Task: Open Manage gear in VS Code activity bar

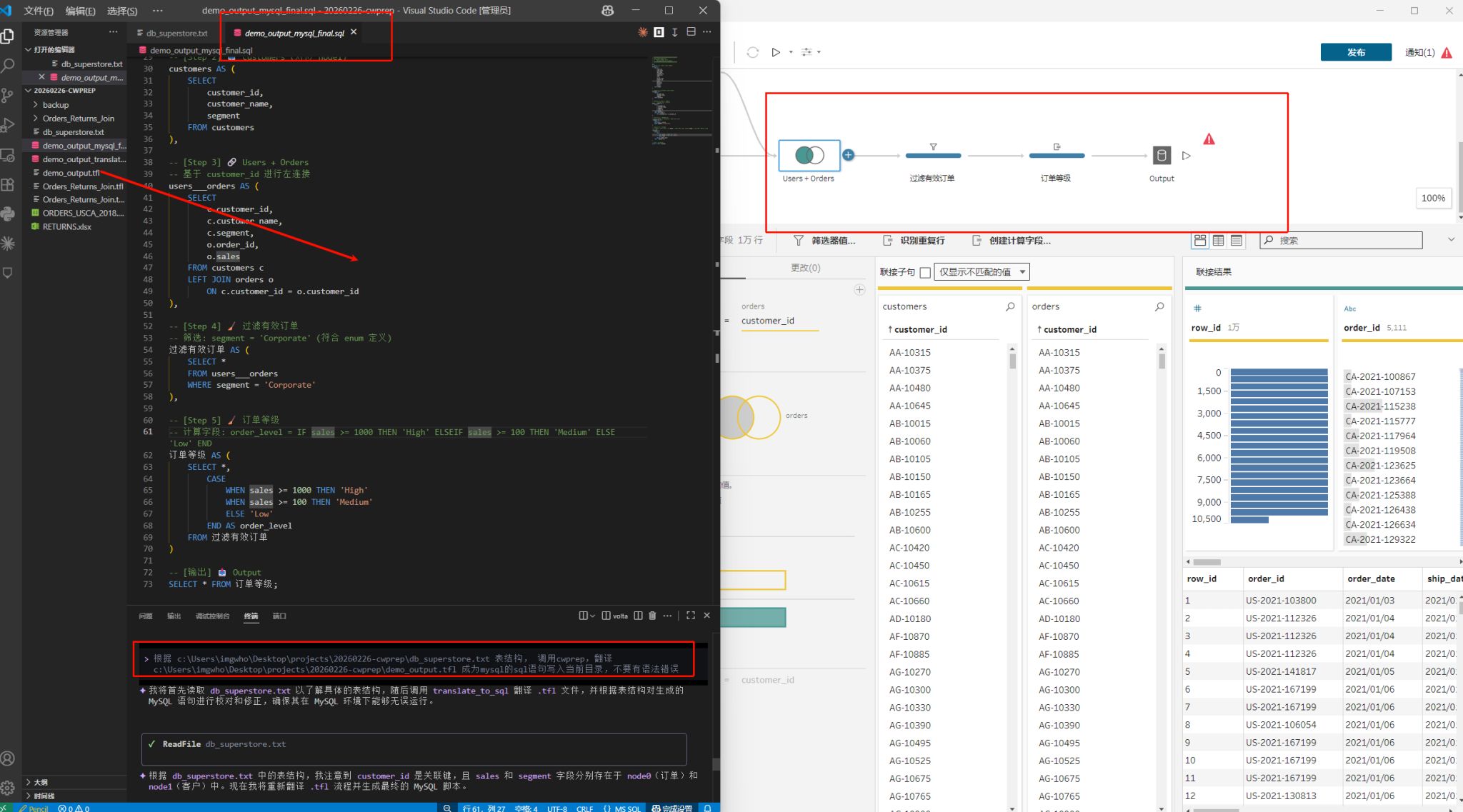Action: [8, 788]
